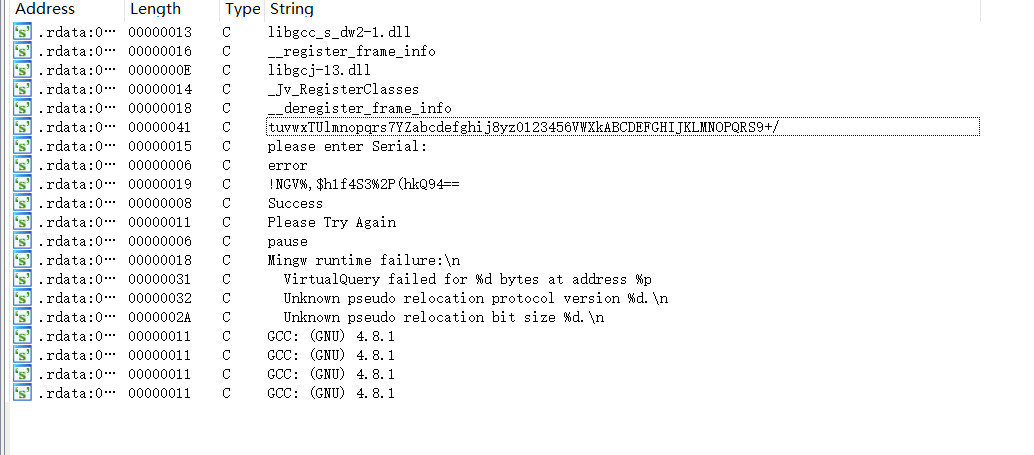Click the 's' icon for libgcj-13.dll row
Viewport: 1034px width, 455px height.
(22, 70)
